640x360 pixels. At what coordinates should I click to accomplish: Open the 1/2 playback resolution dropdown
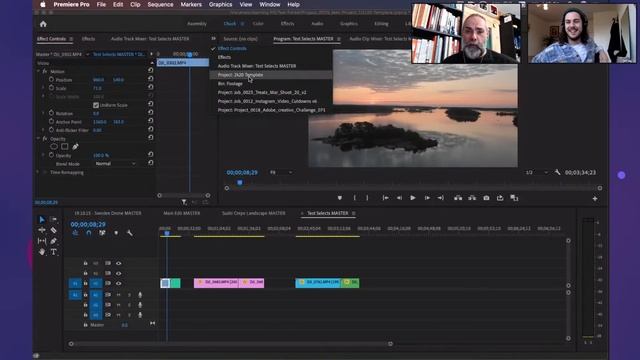click(x=537, y=173)
